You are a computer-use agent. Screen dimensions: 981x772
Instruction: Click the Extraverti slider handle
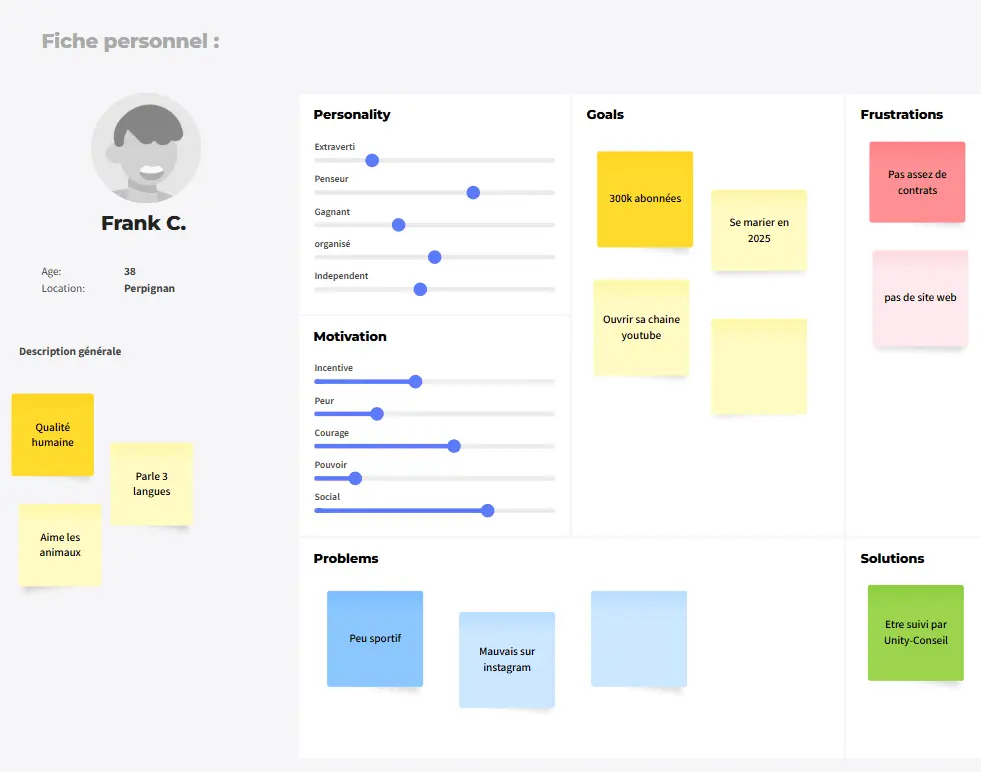point(372,160)
